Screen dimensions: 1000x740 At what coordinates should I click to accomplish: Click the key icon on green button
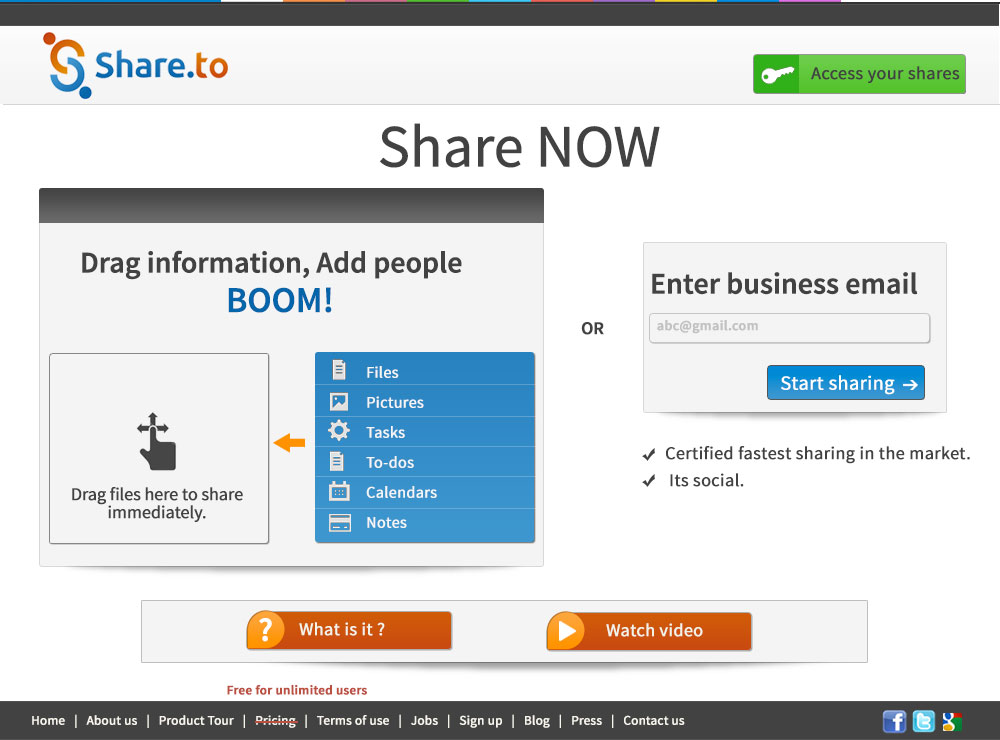click(777, 75)
